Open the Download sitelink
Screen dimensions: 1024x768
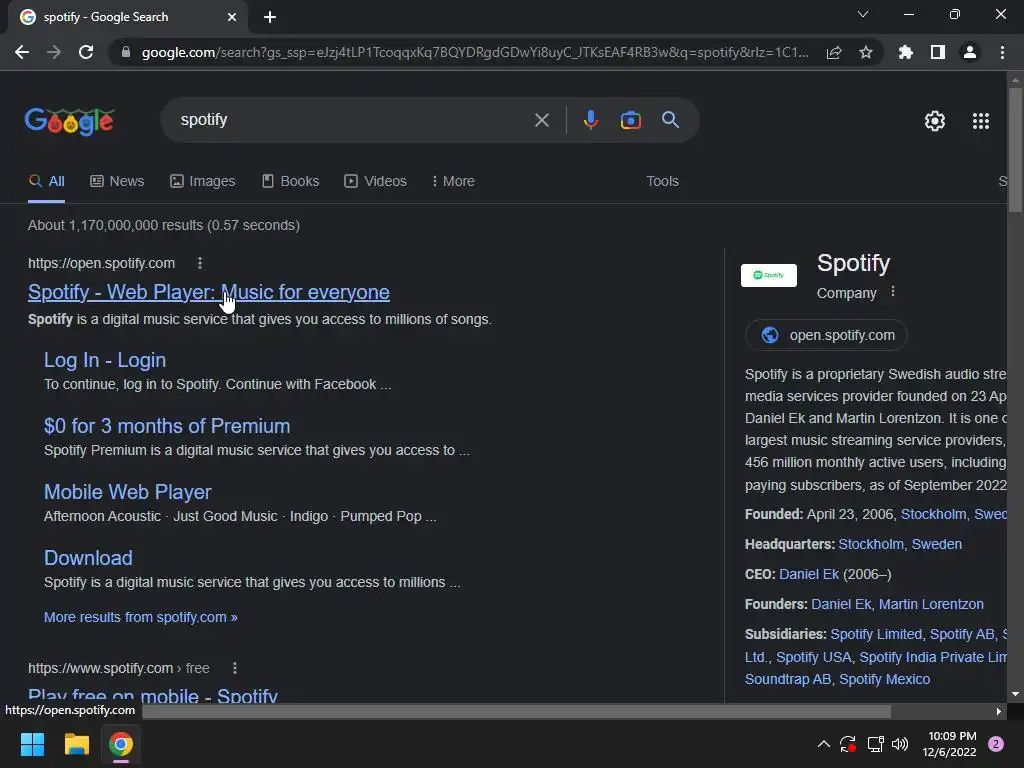coord(88,558)
